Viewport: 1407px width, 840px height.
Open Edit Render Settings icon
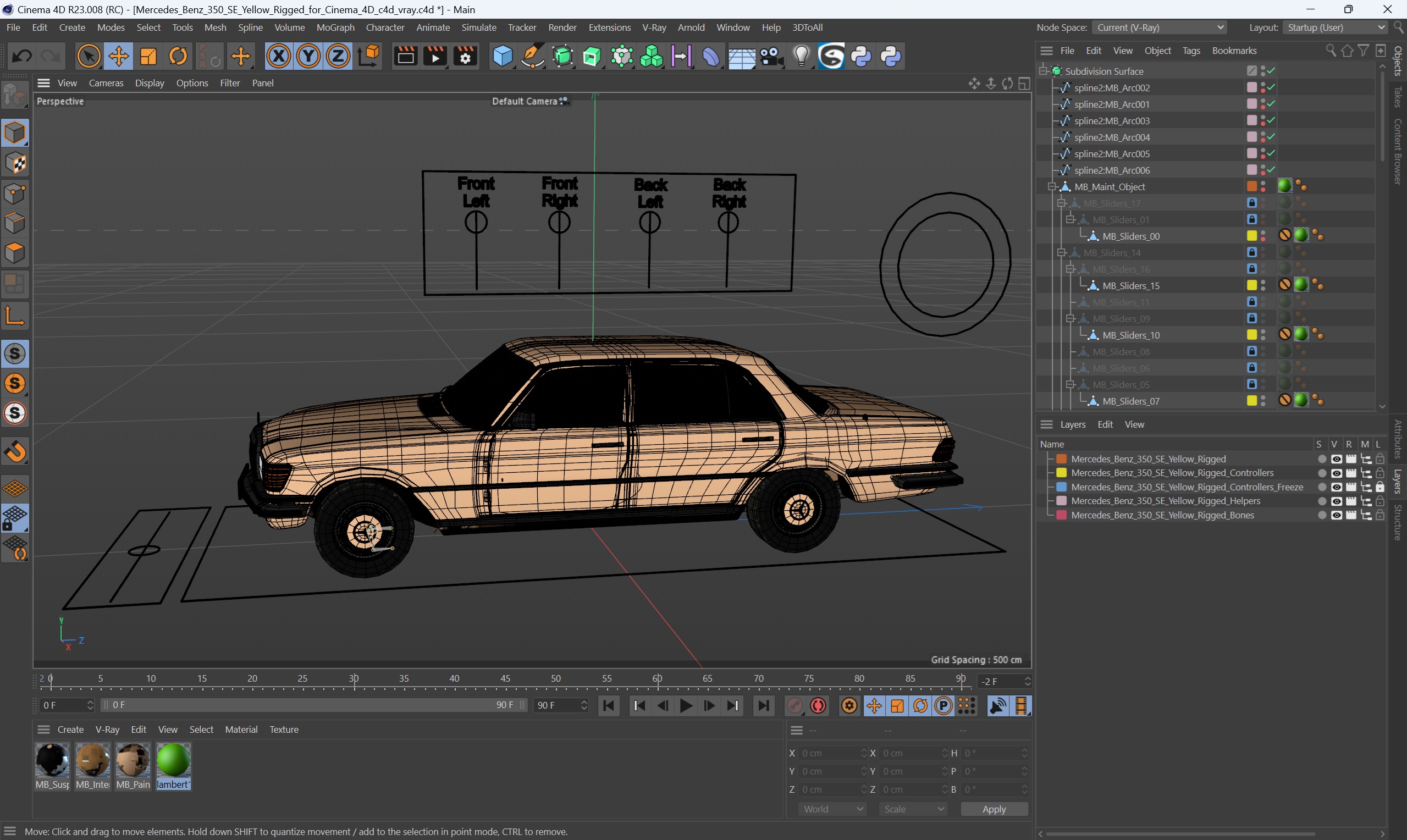465,56
